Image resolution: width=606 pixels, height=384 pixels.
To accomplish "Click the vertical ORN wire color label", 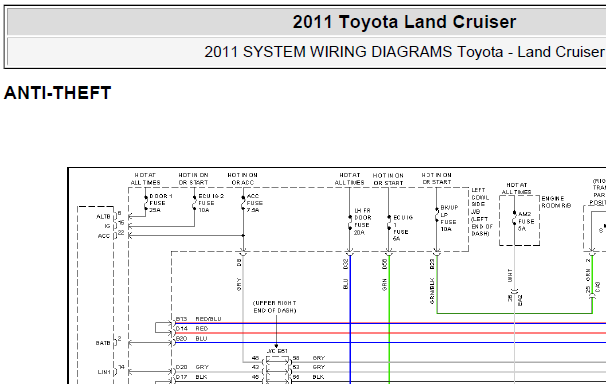I will point(588,275).
